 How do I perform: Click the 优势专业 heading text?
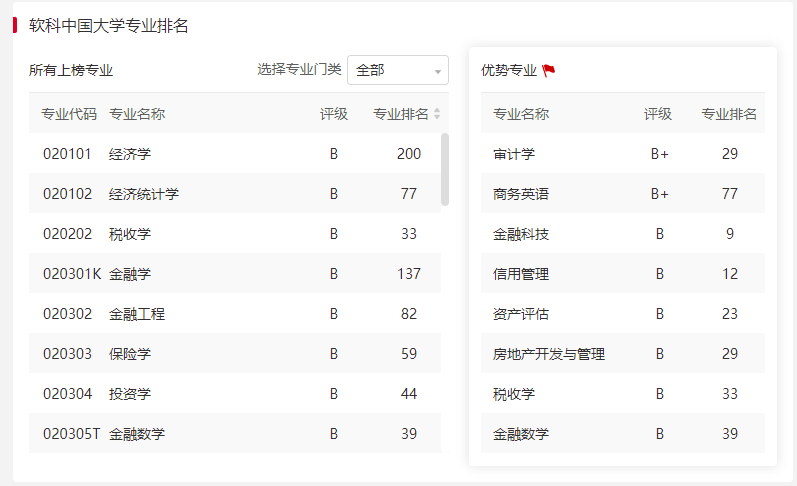tap(509, 70)
